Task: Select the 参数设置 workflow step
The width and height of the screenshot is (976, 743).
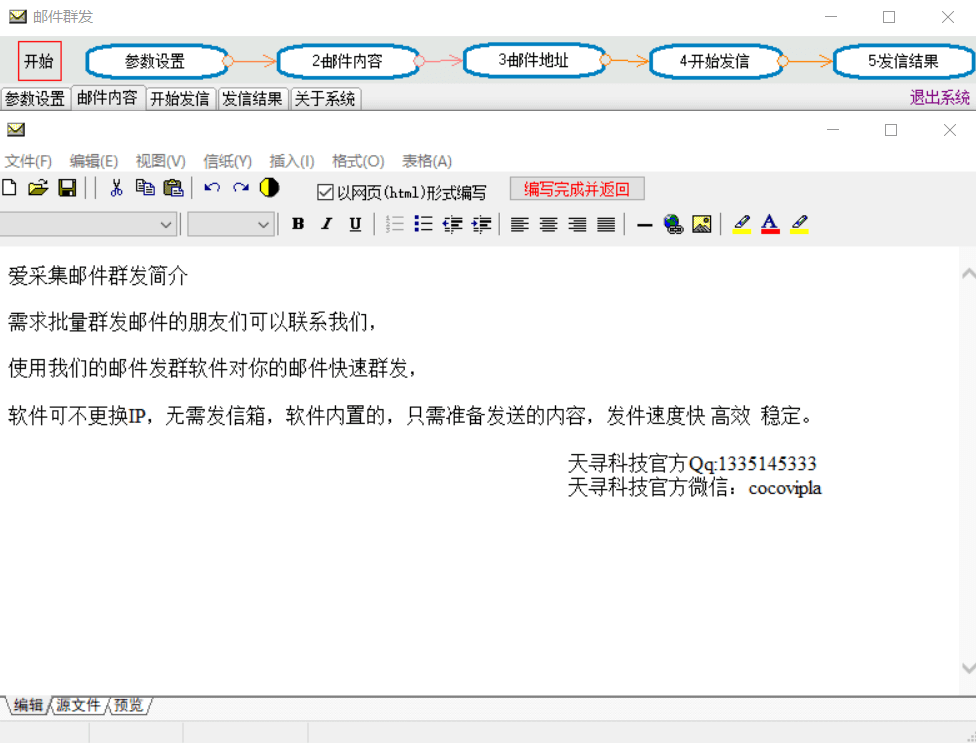Action: (156, 61)
